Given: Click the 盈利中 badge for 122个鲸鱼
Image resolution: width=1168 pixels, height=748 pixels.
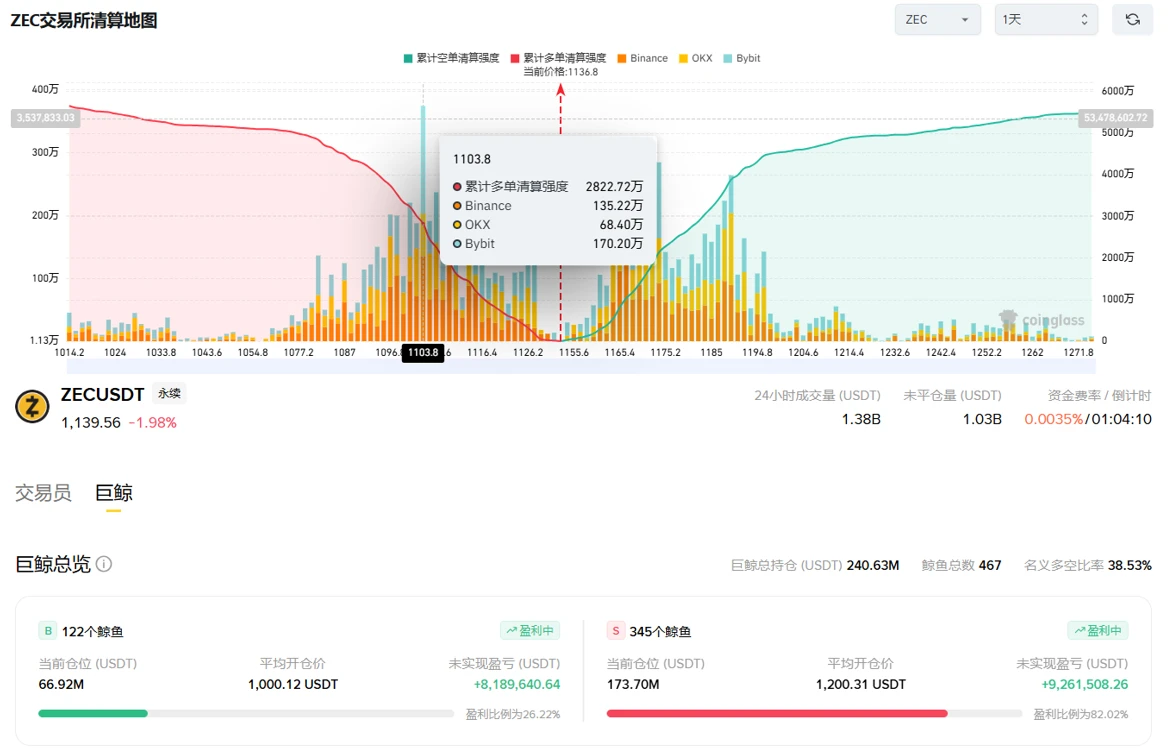Looking at the screenshot, I should [x=530, y=631].
